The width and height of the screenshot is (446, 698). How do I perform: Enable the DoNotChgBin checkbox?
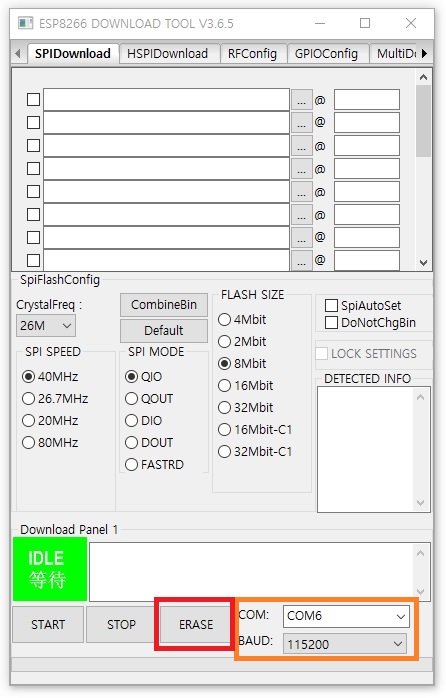[x=331, y=322]
